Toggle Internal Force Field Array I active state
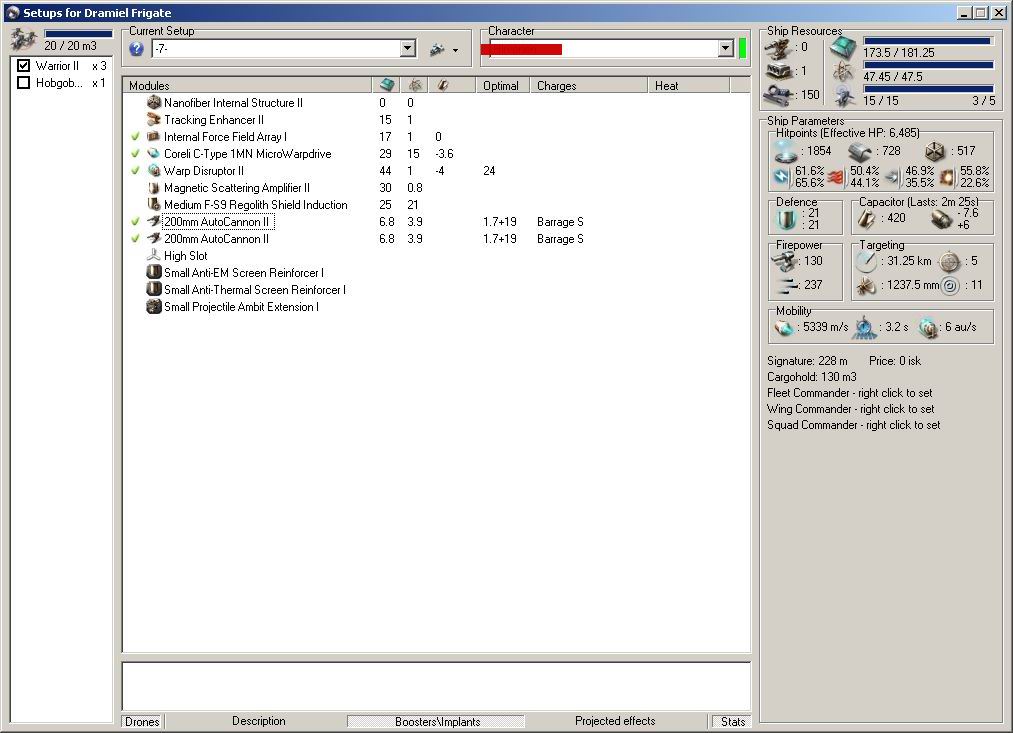 tap(135, 137)
